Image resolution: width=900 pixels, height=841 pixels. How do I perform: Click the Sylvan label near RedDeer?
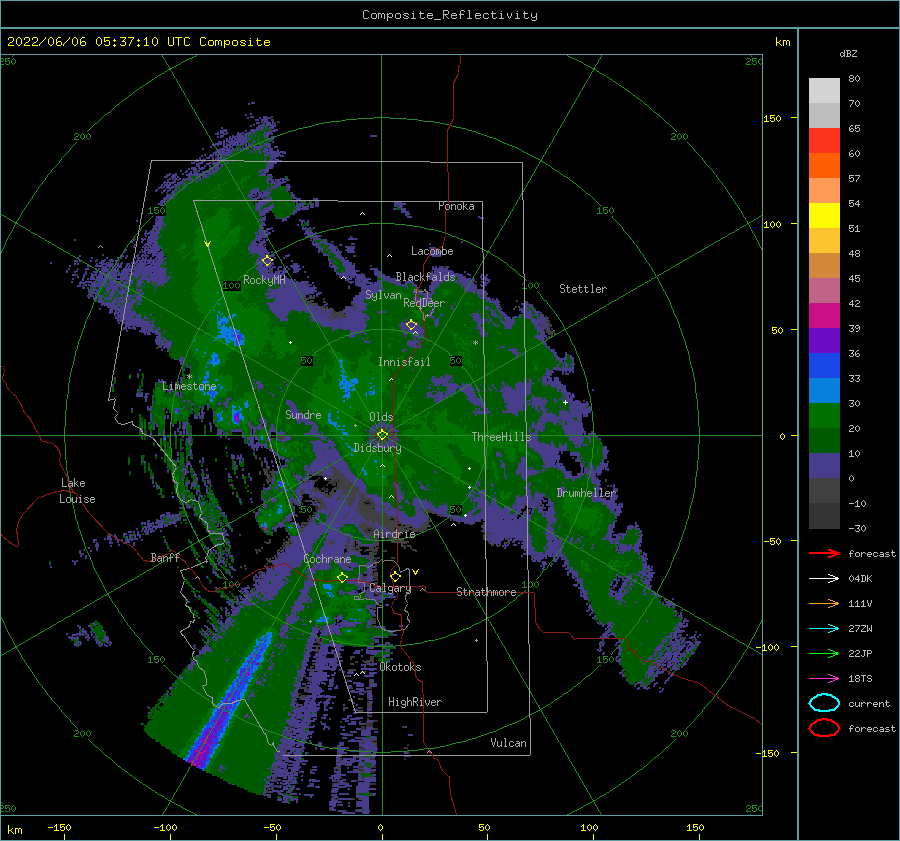point(383,295)
